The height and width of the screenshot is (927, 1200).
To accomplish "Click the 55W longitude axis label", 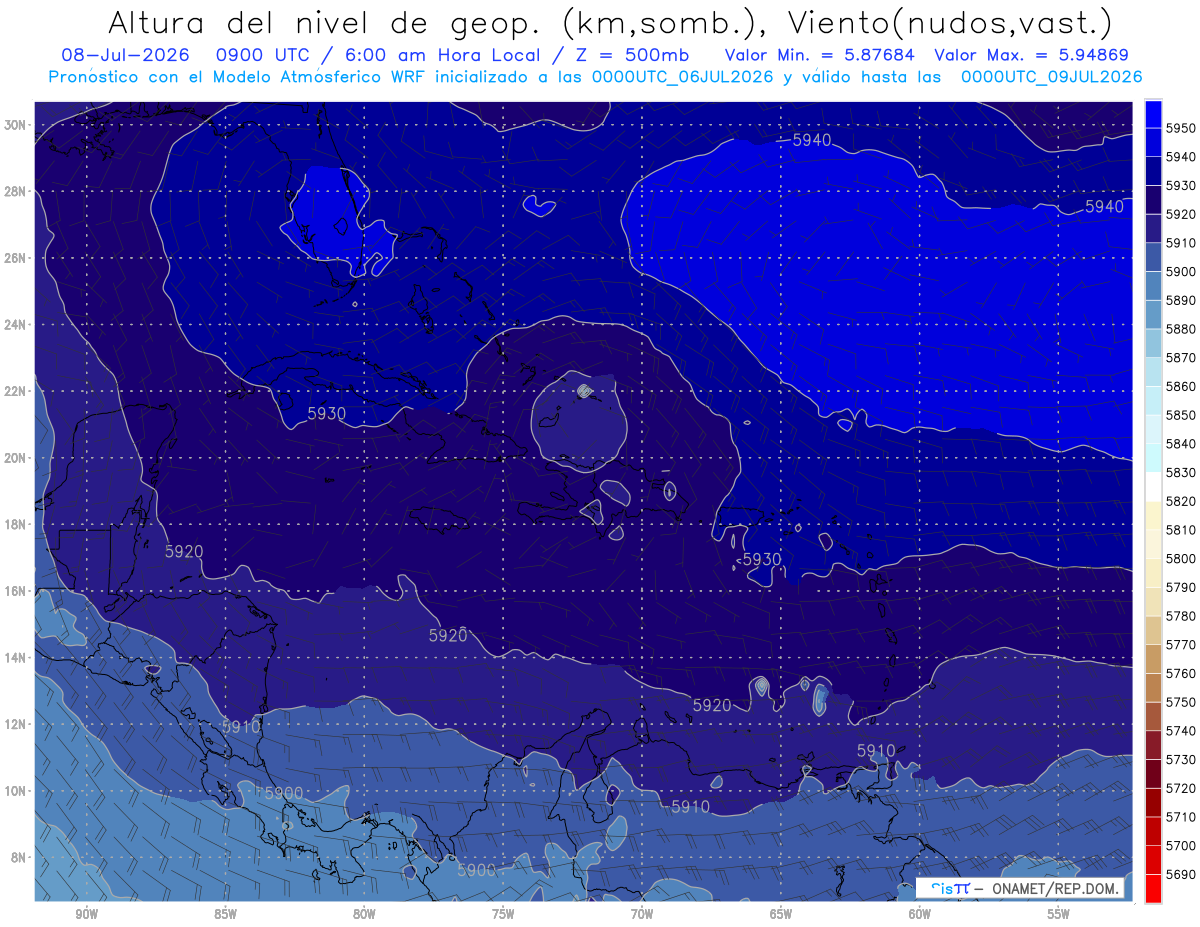I will pyautogui.click(x=1059, y=914).
